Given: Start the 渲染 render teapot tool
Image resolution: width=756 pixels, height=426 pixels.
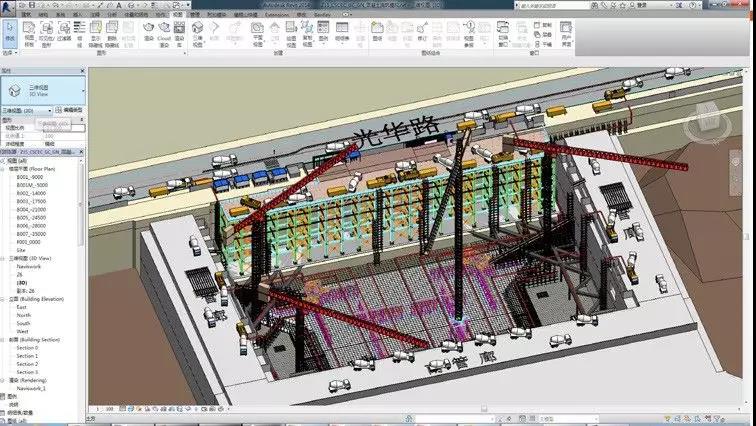Looking at the screenshot, I should click(148, 32).
